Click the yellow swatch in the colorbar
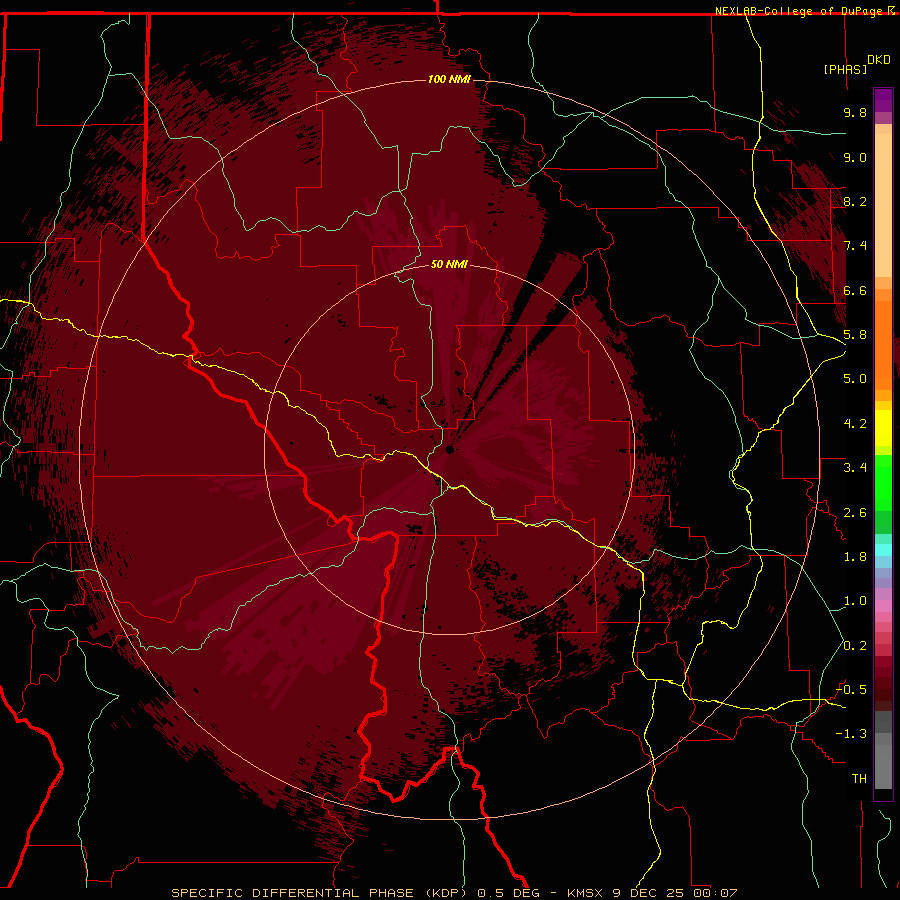The image size is (900, 900). (883, 428)
